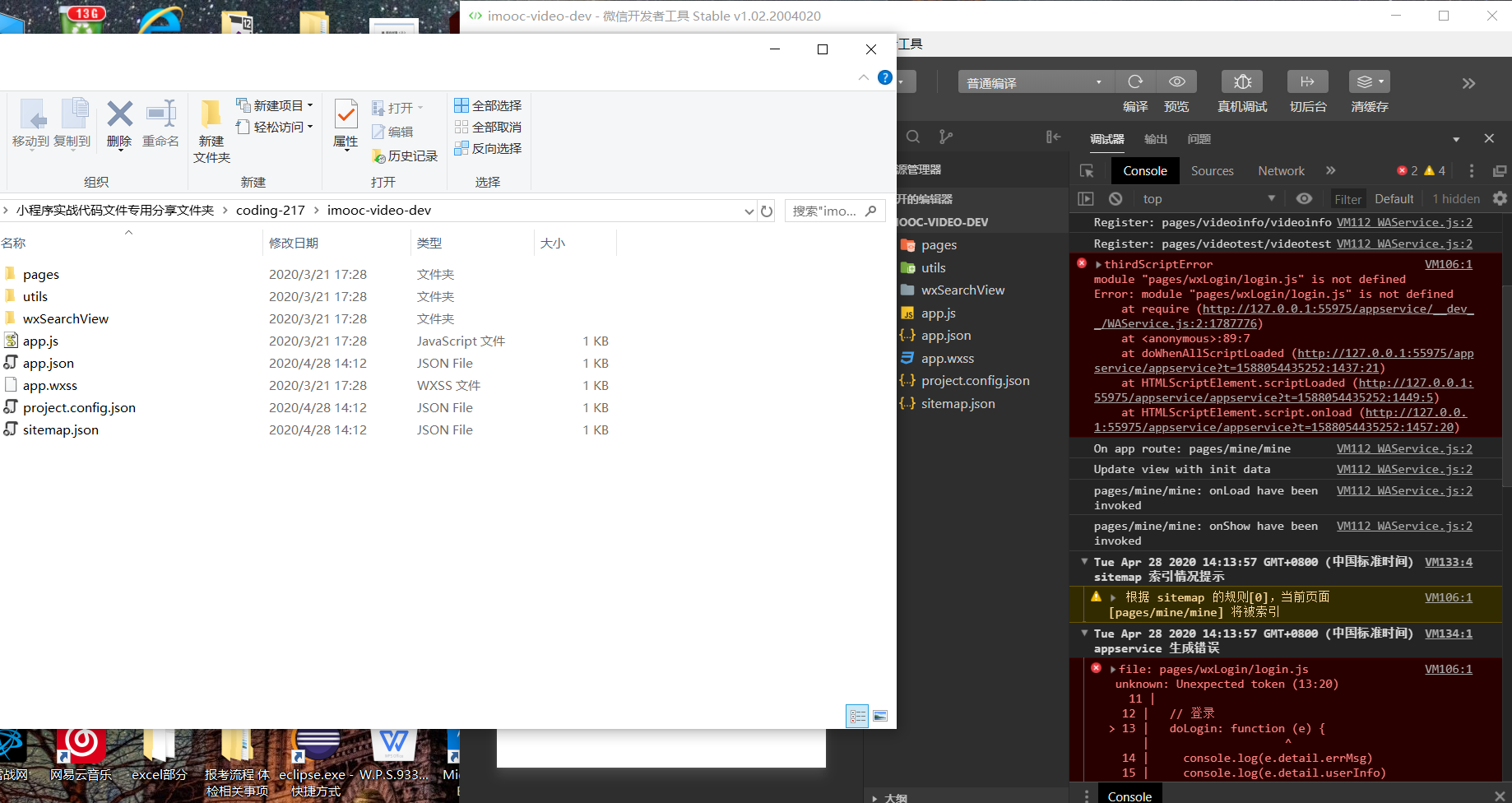Expand the address bar history dropdown
The width and height of the screenshot is (1512, 803).
[x=749, y=211]
